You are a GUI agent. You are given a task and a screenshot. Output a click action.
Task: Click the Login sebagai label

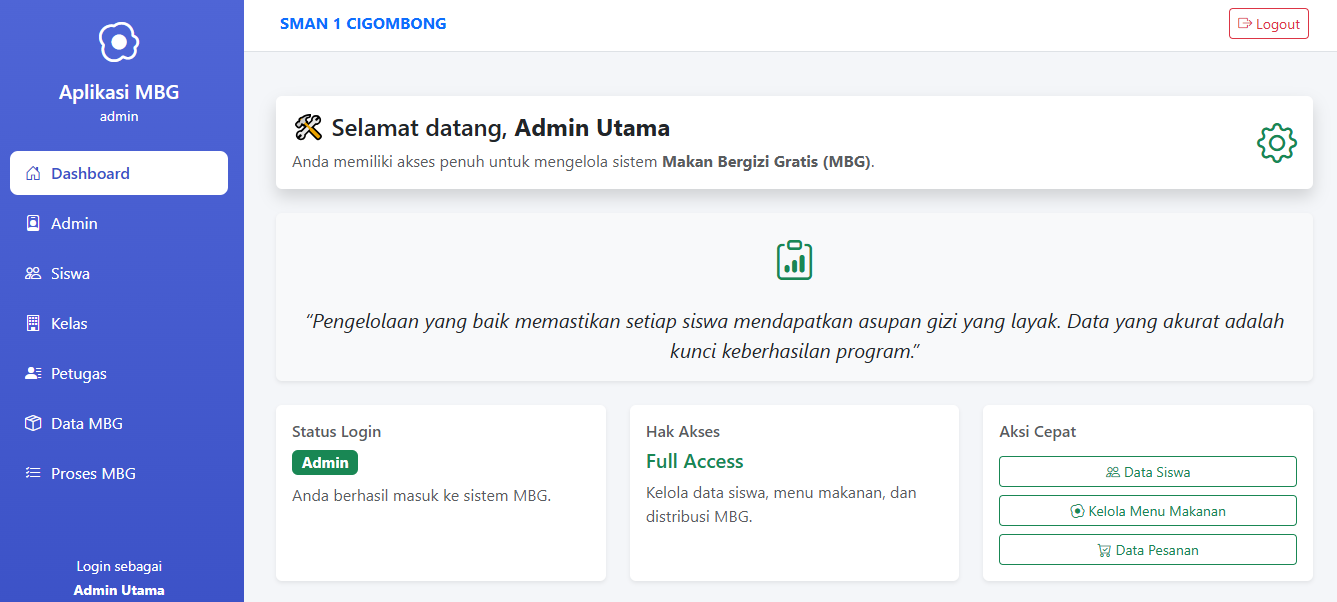click(x=119, y=566)
